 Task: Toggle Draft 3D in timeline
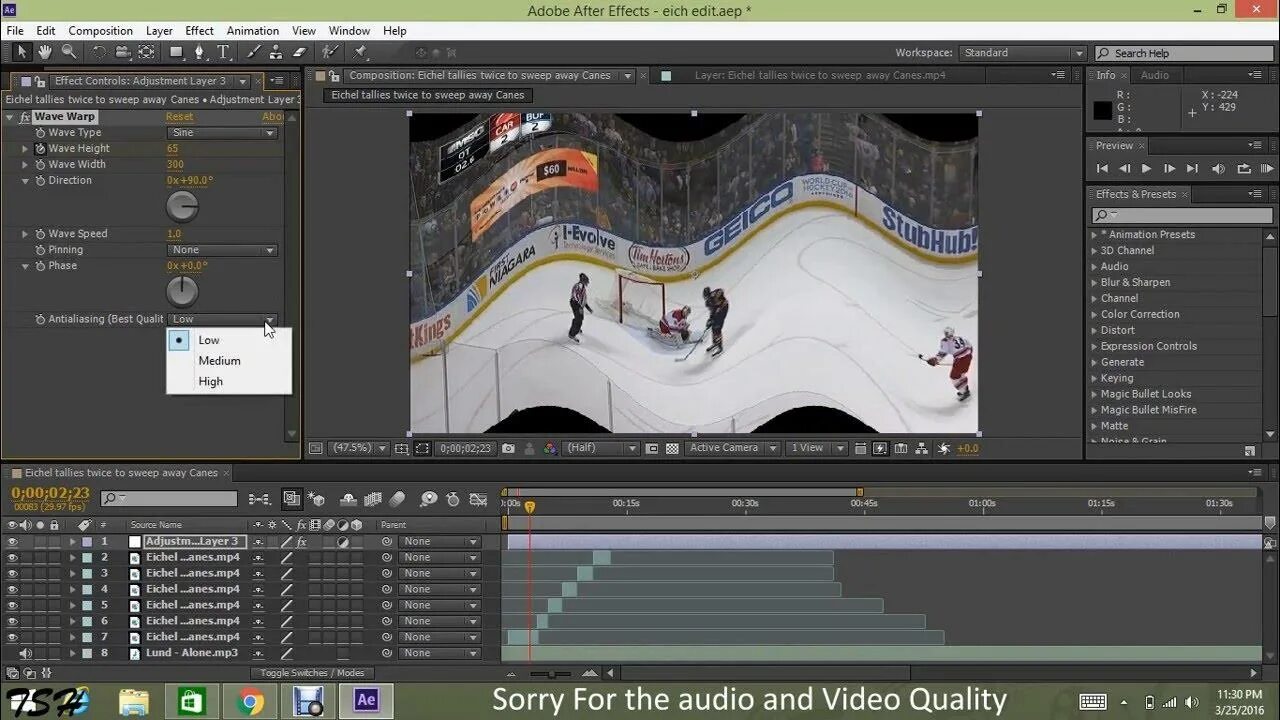pos(317,498)
